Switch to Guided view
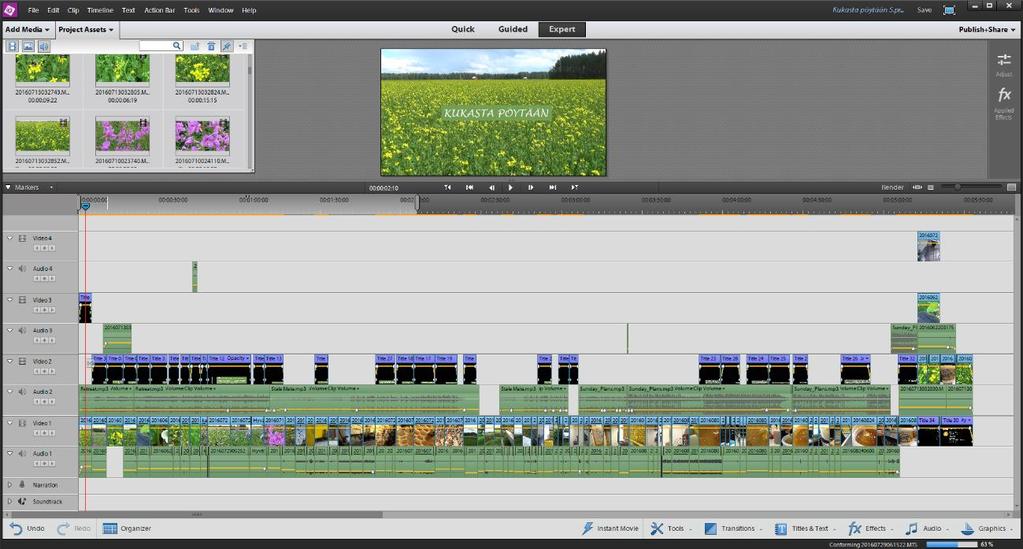Screen dimensions: 1023x549 pyautogui.click(x=513, y=29)
